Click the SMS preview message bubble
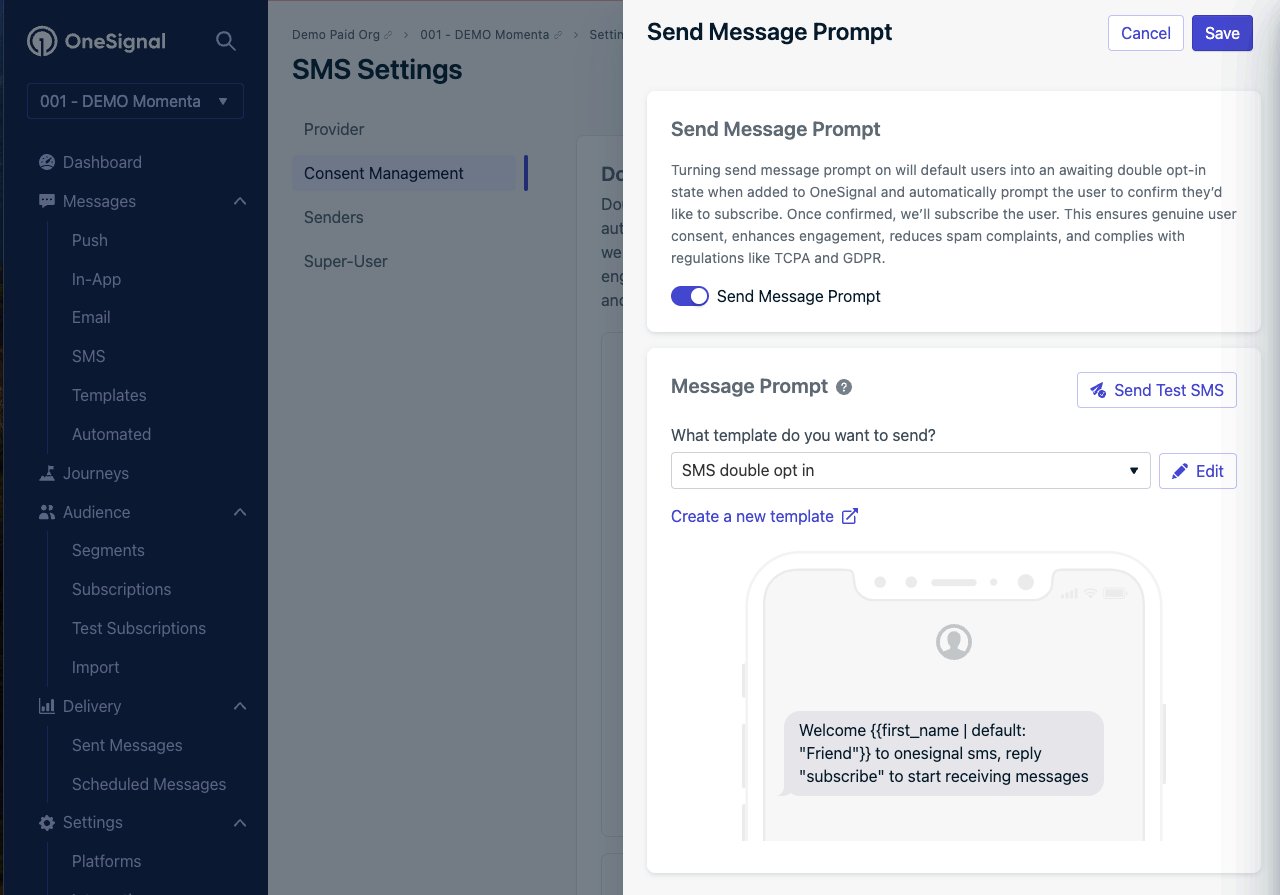 943,754
